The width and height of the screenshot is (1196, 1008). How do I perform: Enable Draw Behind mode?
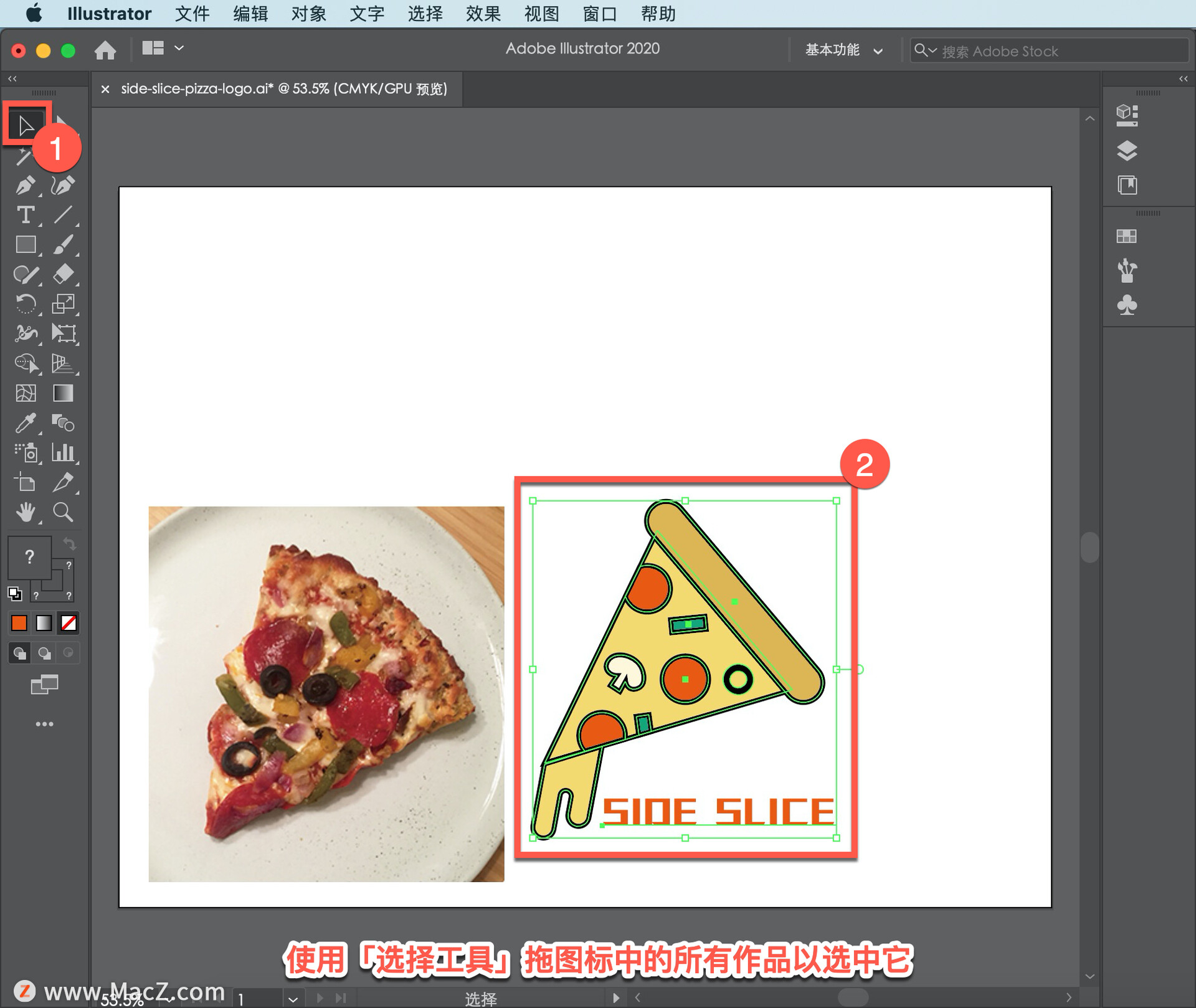click(44, 653)
